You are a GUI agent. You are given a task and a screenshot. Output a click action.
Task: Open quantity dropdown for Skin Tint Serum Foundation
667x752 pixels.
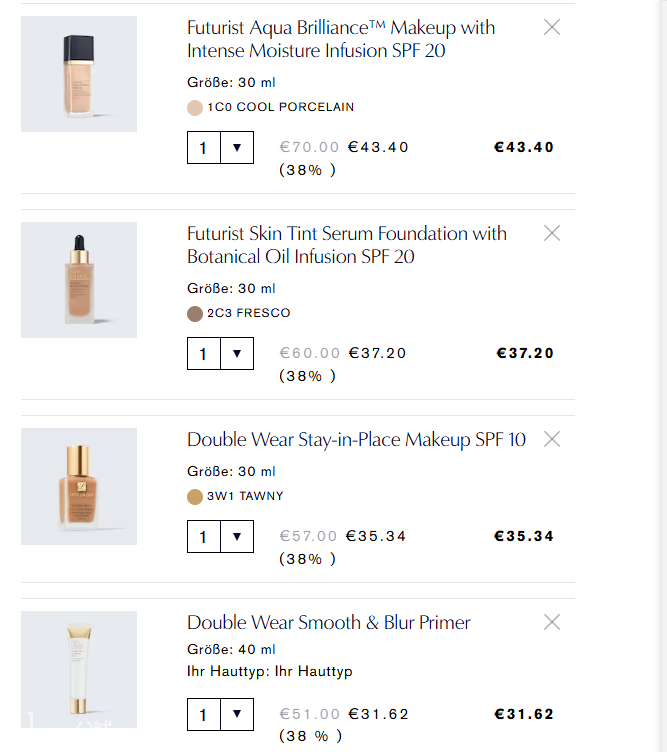click(x=220, y=353)
